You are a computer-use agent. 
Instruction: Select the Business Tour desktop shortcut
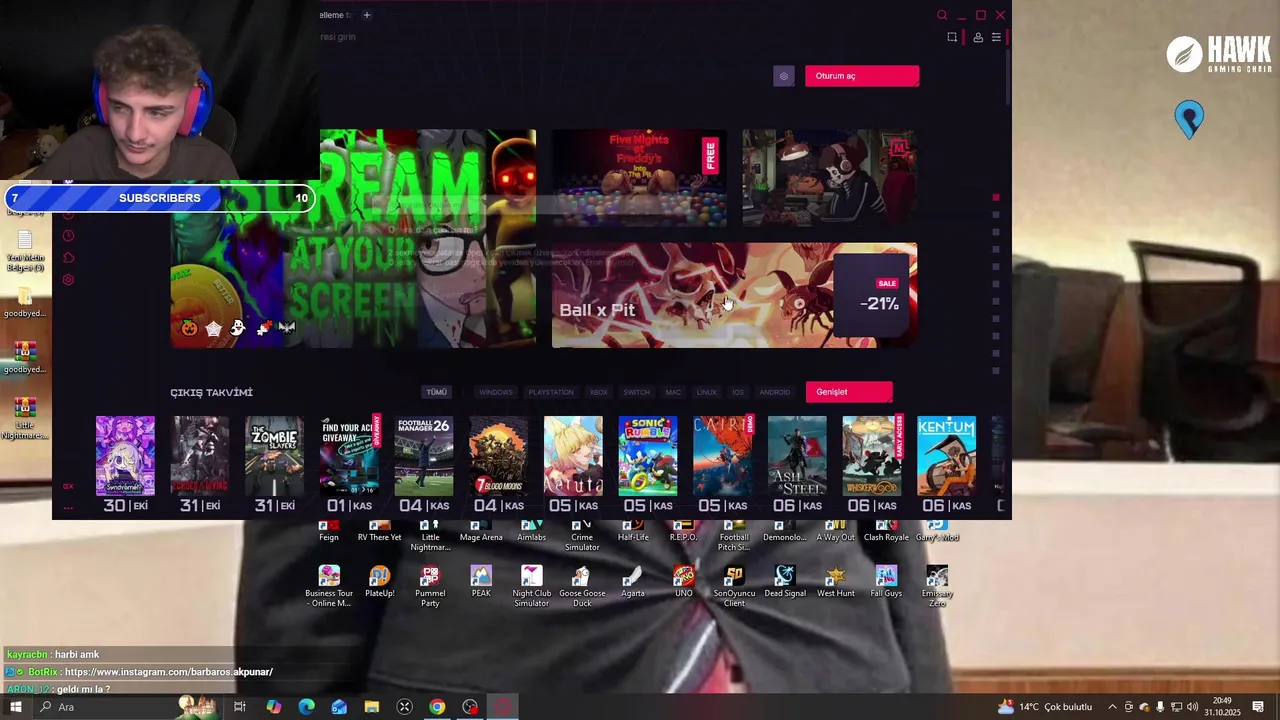coord(329,586)
